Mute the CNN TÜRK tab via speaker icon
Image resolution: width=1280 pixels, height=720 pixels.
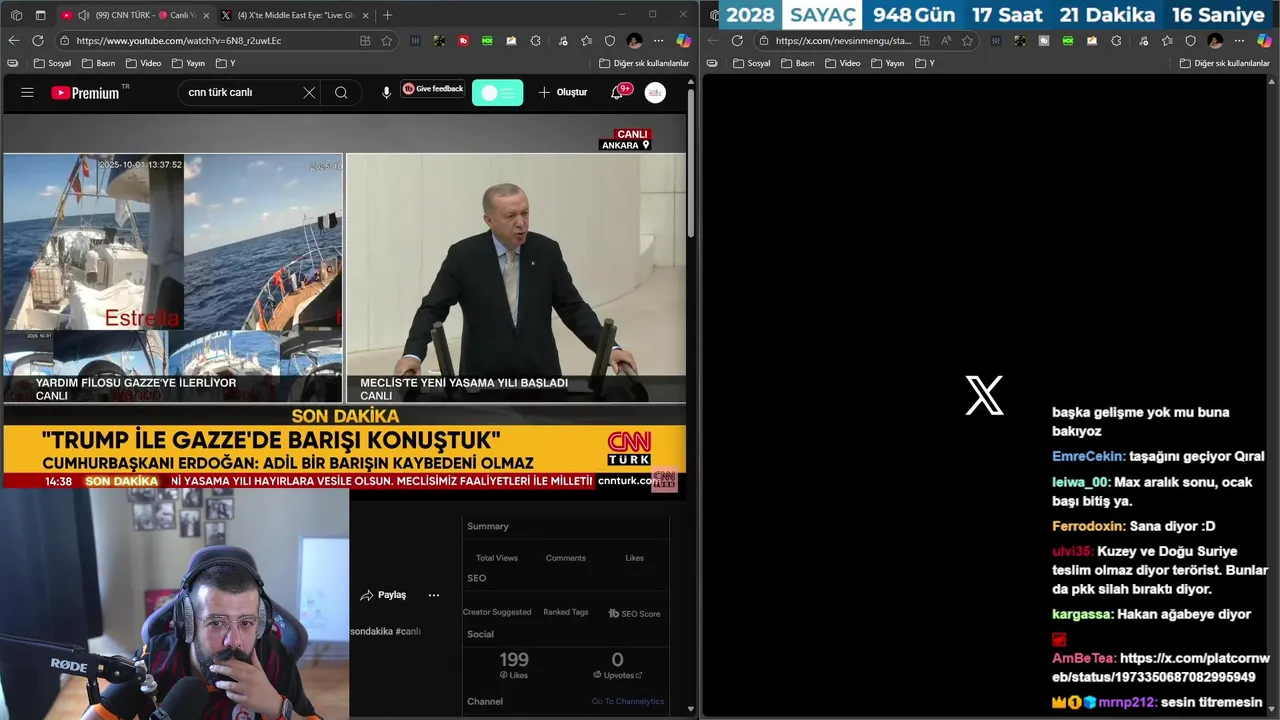pos(83,15)
